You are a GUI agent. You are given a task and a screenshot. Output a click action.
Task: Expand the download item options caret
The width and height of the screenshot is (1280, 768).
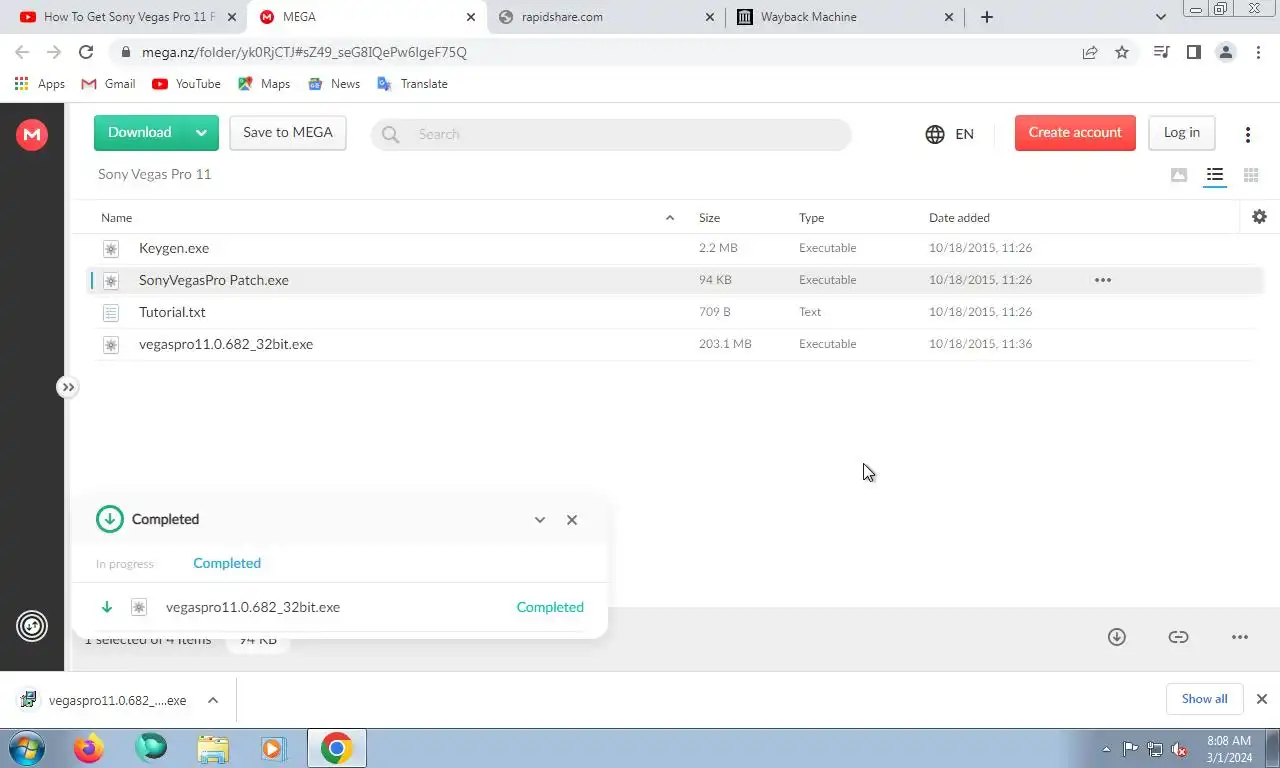[213, 700]
